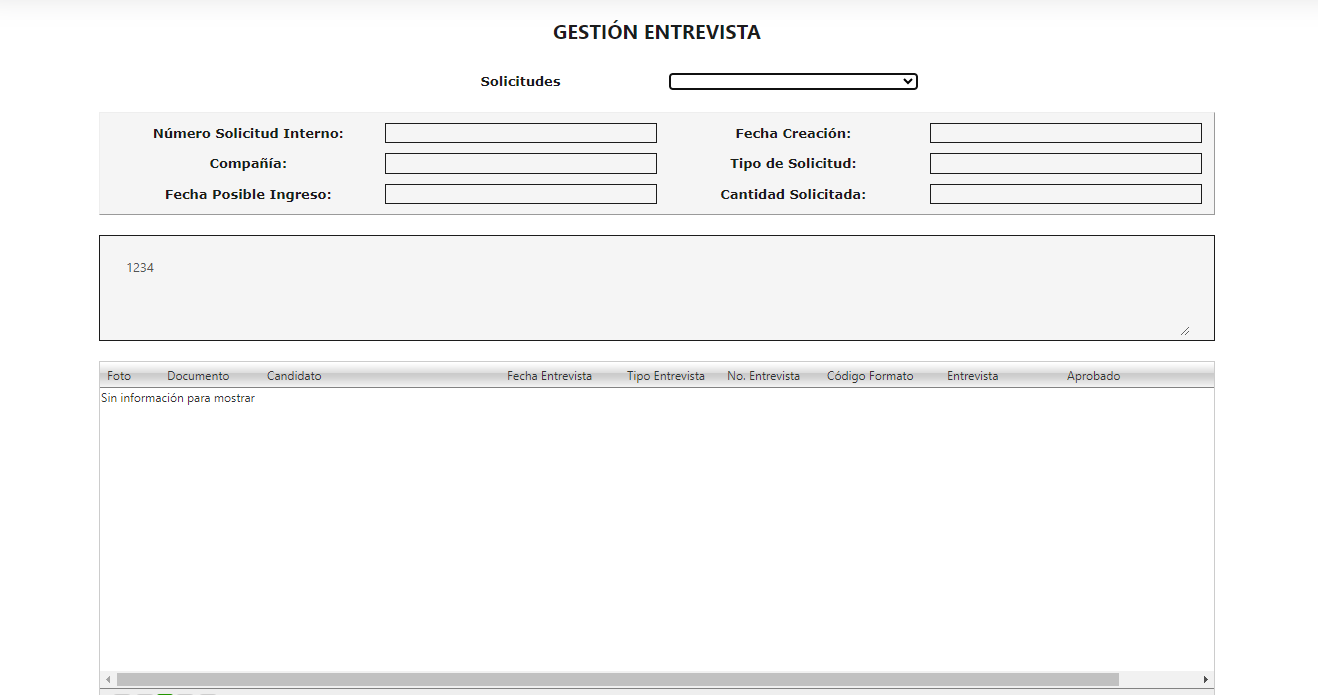
Task: Click the left arrow of the horizontal scrollbar
Action: coord(108,678)
